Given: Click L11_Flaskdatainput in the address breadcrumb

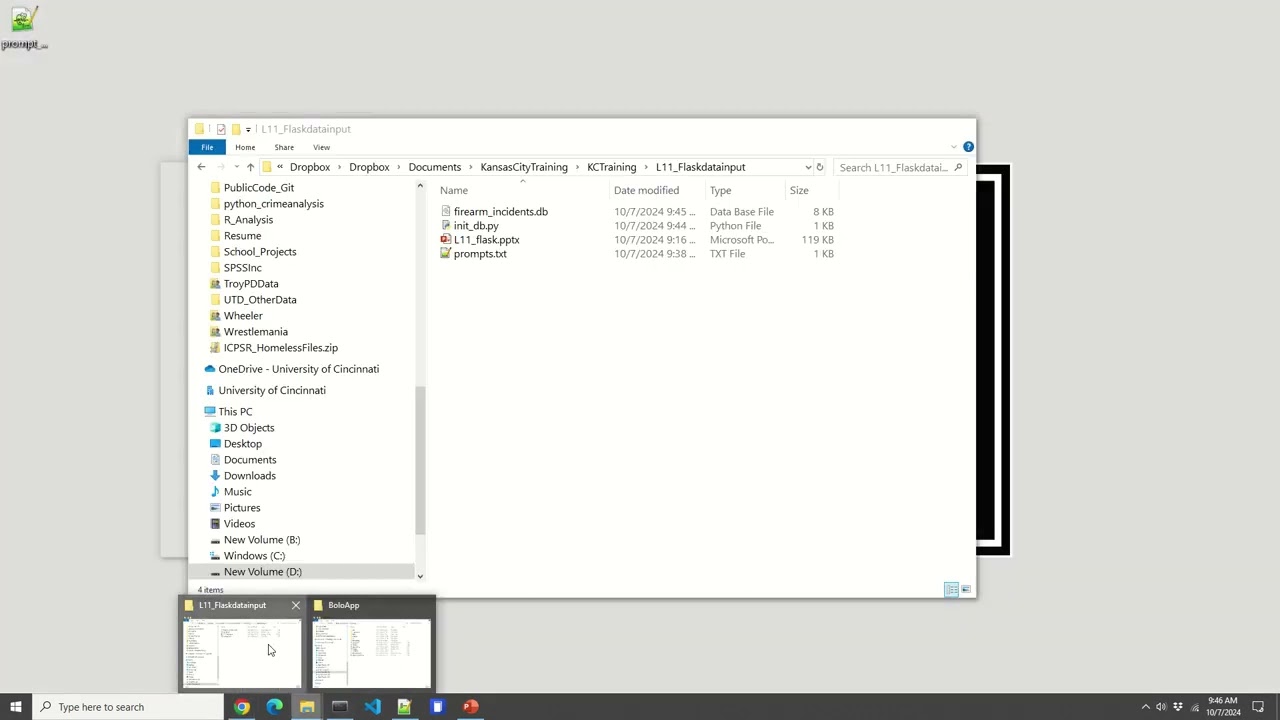Looking at the screenshot, I should coord(700,167).
